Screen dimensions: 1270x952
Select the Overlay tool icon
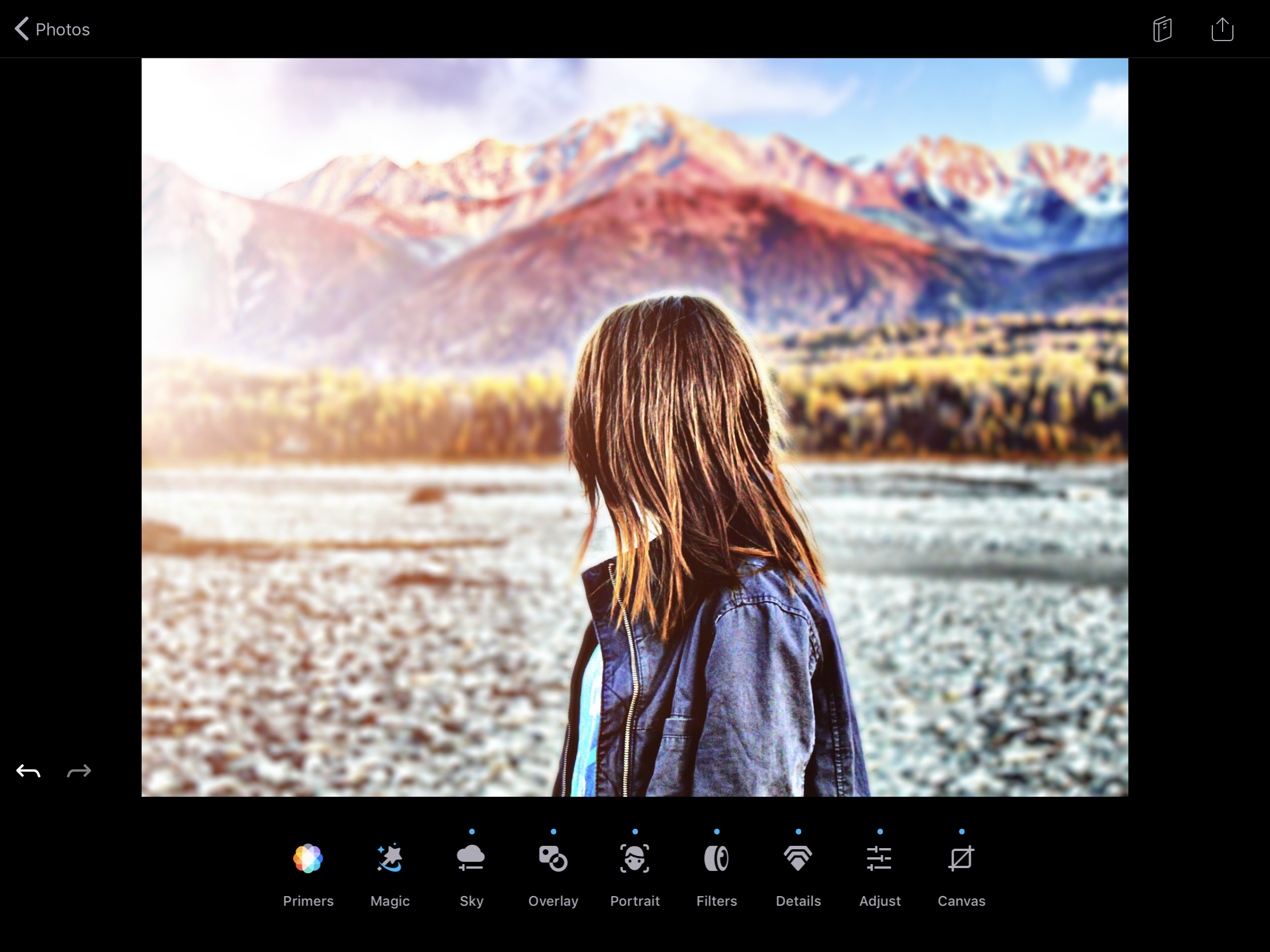point(553,858)
